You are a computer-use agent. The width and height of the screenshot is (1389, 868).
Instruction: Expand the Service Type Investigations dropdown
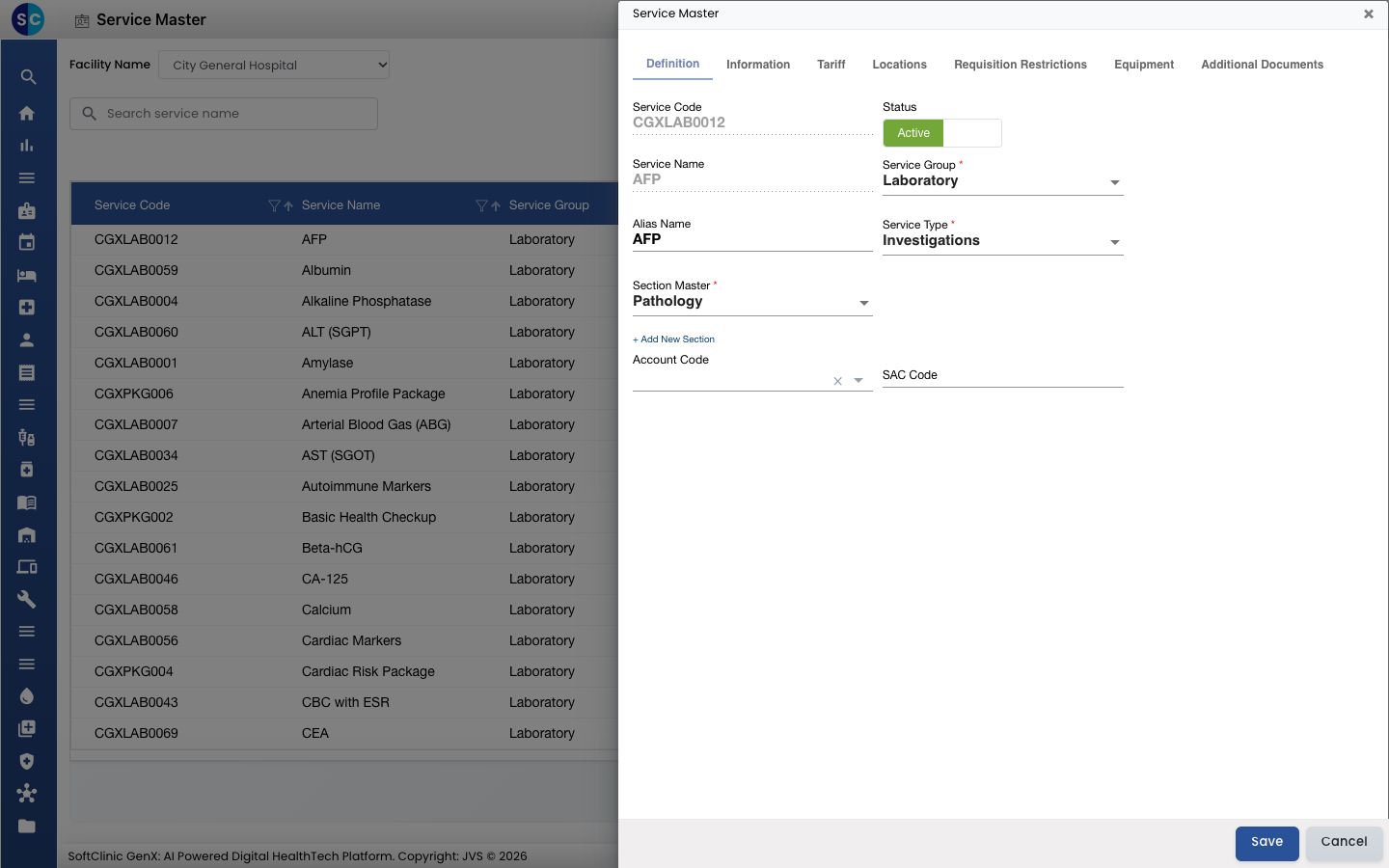pos(1003,241)
